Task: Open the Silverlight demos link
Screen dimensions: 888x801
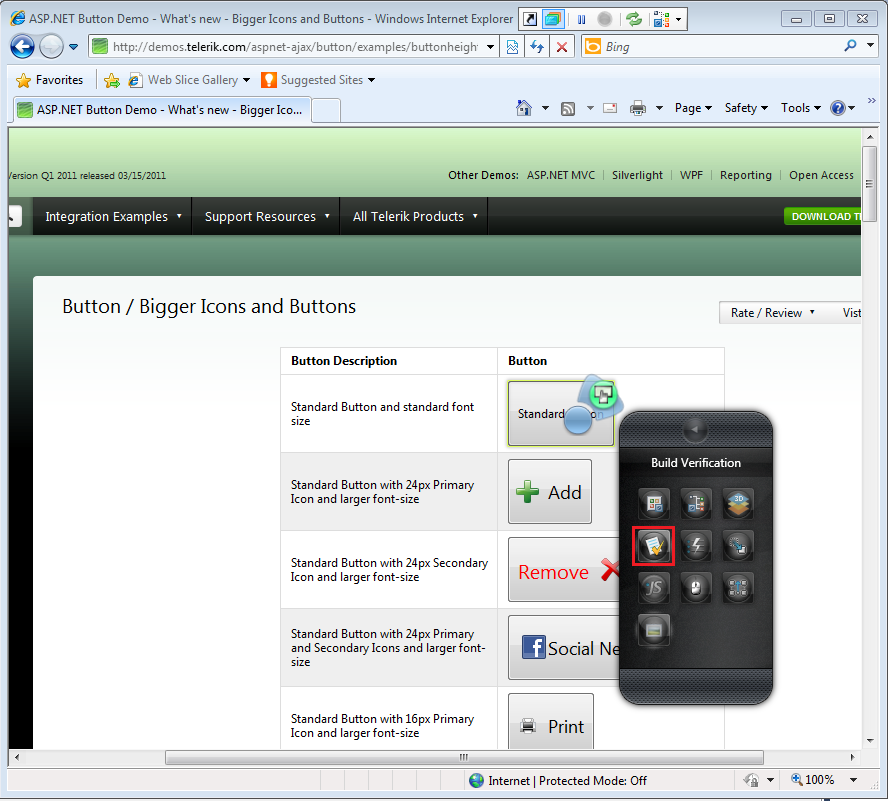Action: 637,175
